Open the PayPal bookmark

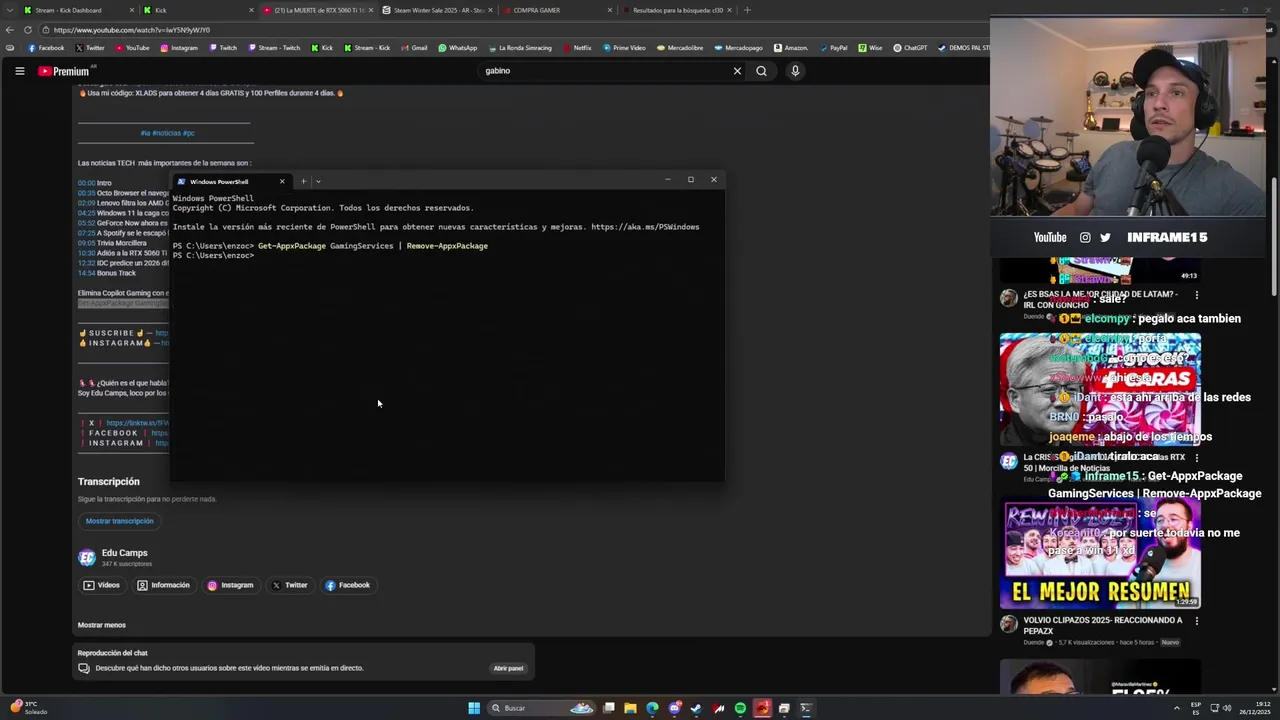pos(833,48)
